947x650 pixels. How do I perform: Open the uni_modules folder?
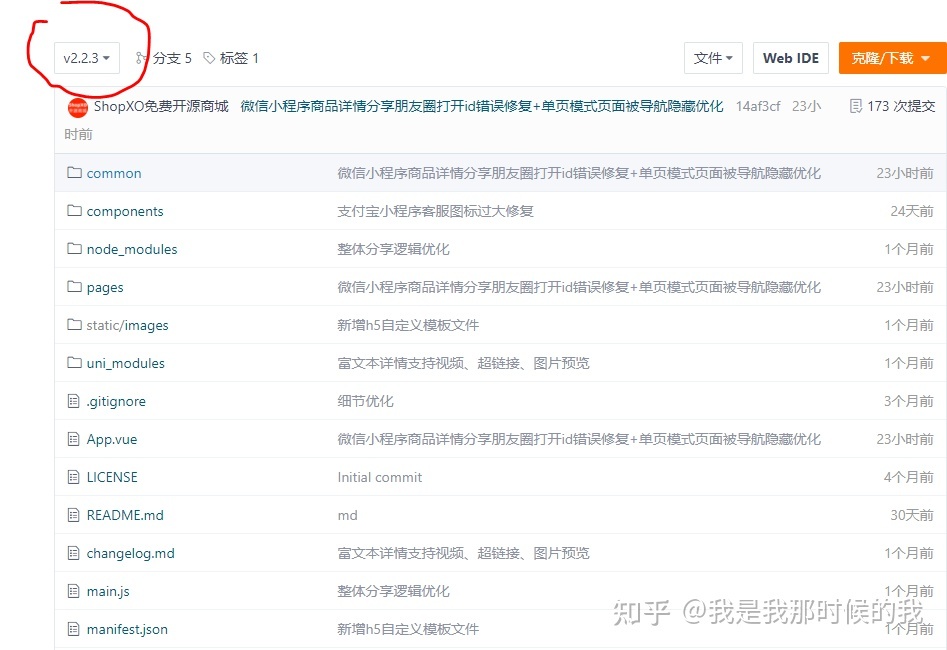[126, 364]
